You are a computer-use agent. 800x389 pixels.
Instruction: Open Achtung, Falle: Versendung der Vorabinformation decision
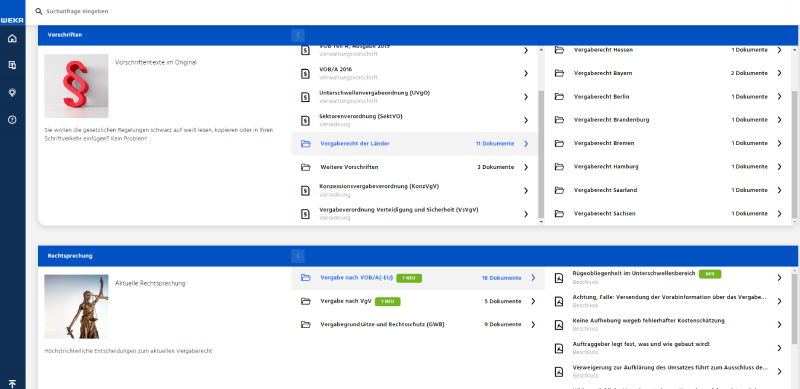point(669,301)
